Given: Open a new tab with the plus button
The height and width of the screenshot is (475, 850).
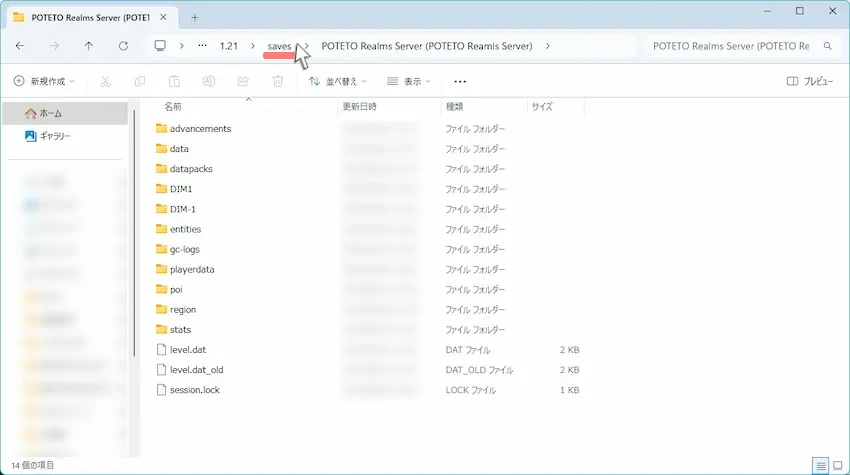Looking at the screenshot, I should pyautogui.click(x=195, y=16).
